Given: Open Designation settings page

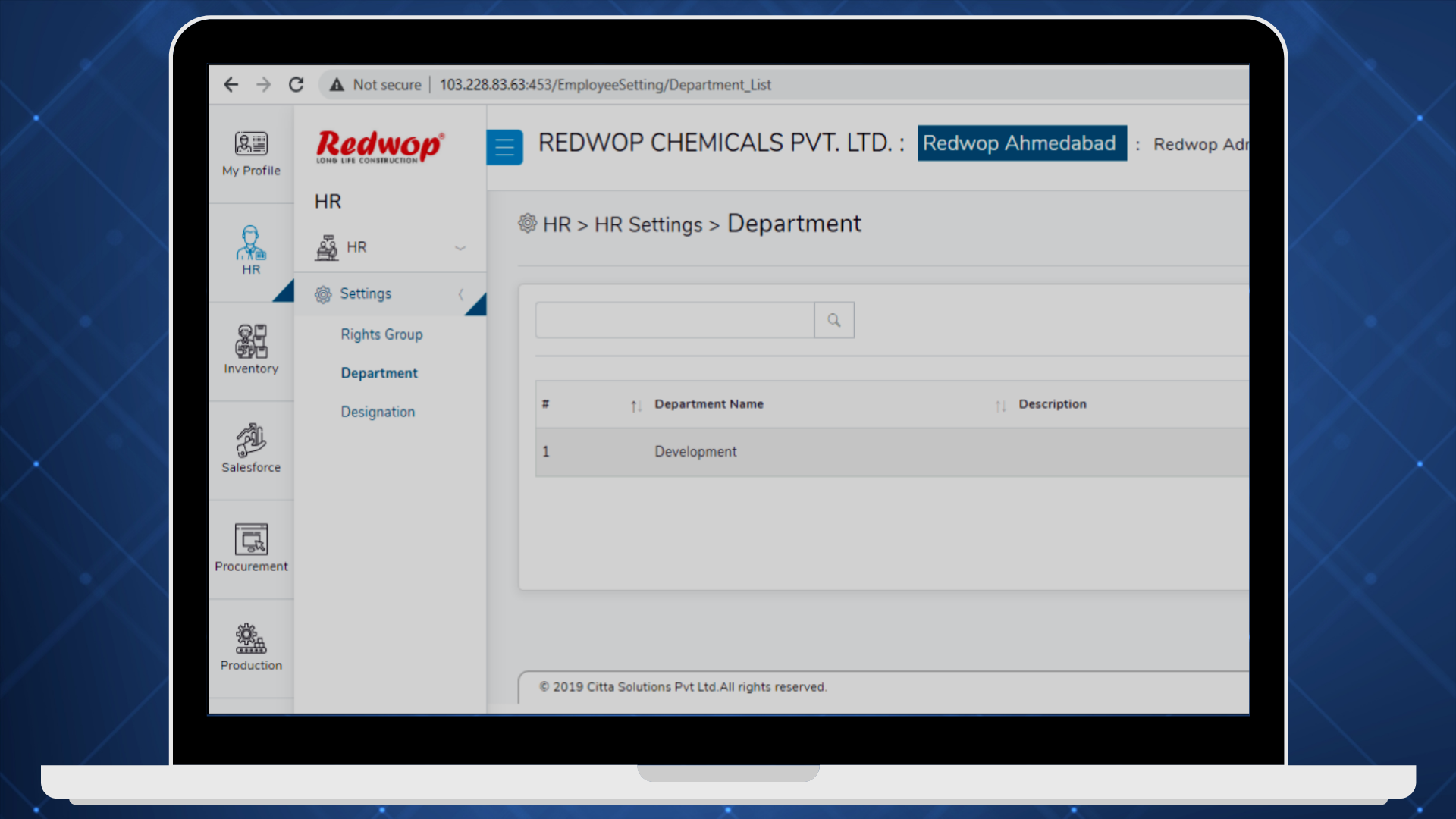Looking at the screenshot, I should pos(378,412).
